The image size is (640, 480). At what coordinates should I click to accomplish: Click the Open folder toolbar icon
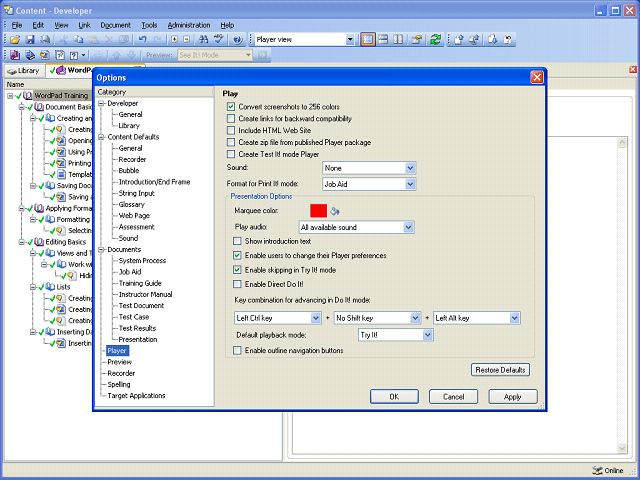point(15,40)
